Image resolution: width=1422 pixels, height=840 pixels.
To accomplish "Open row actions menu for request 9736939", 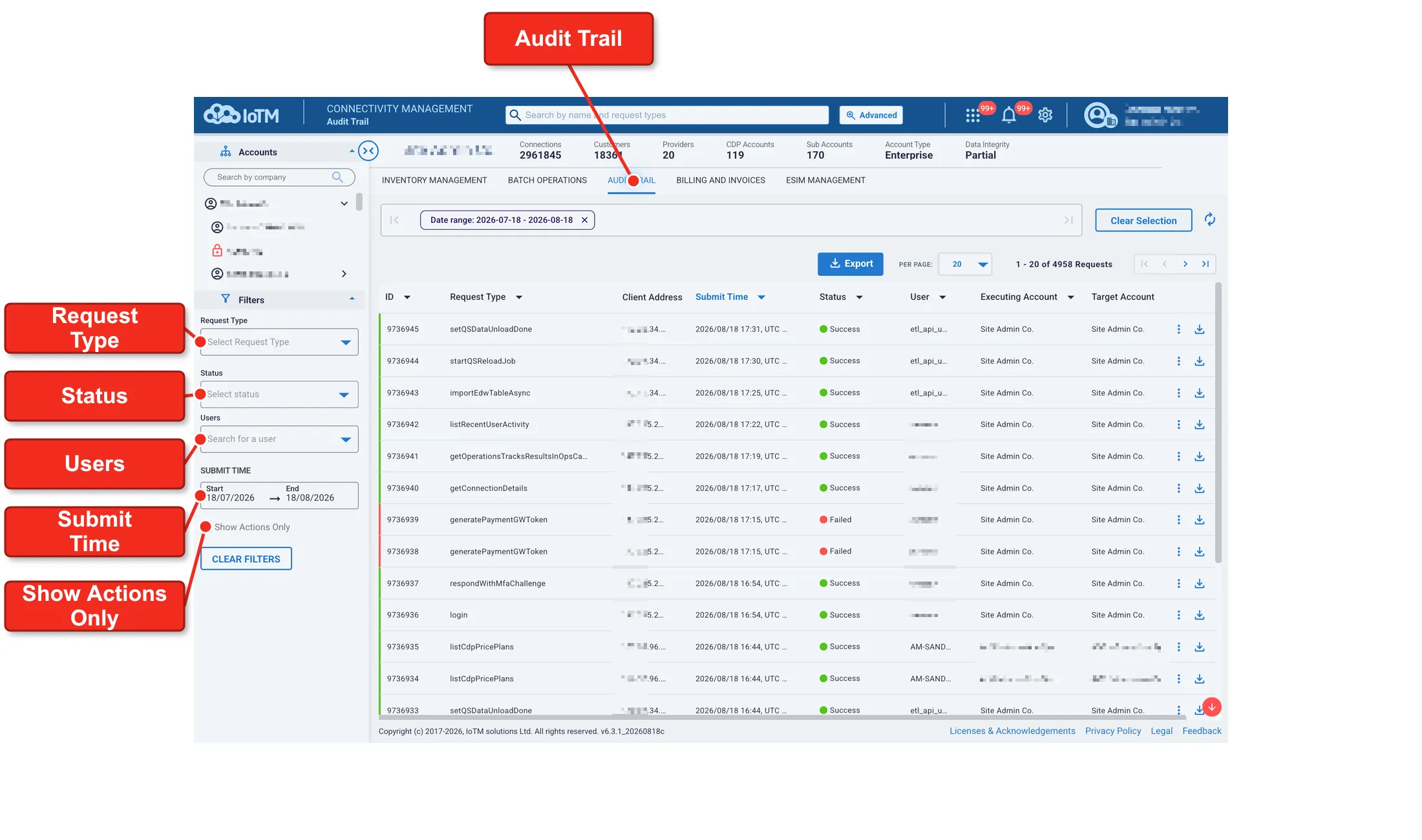I will click(x=1178, y=520).
